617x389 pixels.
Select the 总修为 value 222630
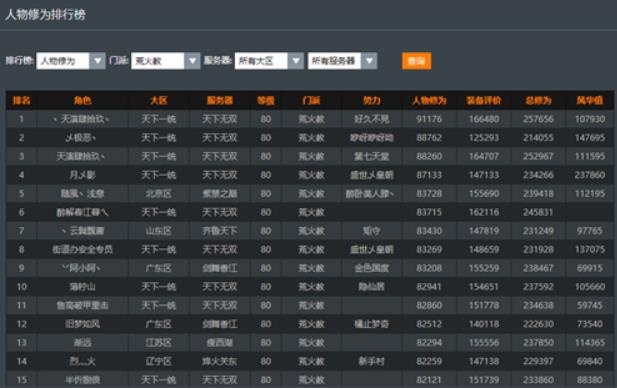pyautogui.click(x=538, y=324)
